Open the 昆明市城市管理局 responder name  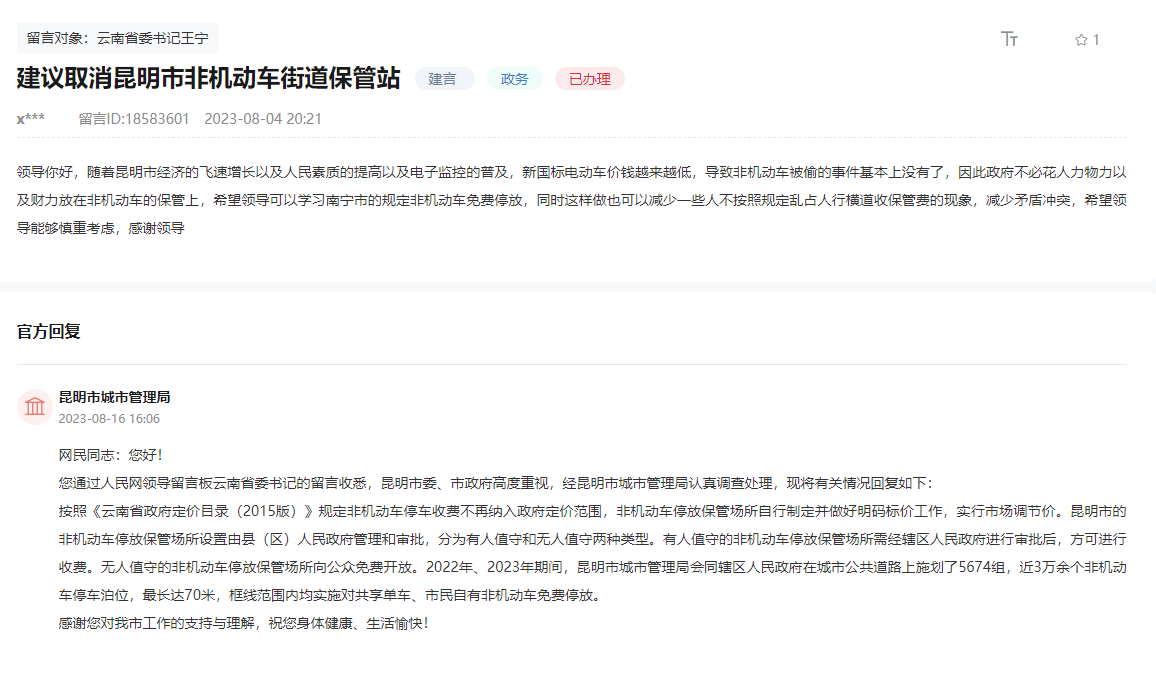tap(114, 397)
